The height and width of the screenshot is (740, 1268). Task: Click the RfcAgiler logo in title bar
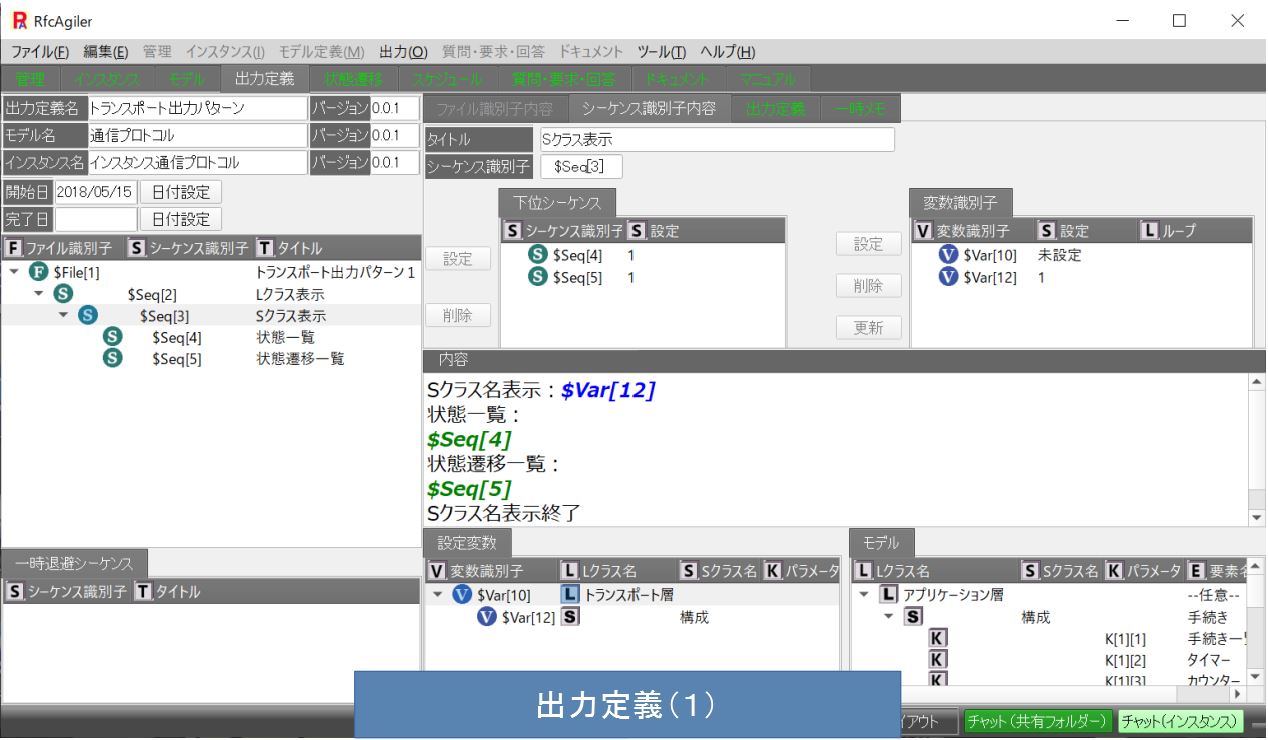(x=21, y=20)
